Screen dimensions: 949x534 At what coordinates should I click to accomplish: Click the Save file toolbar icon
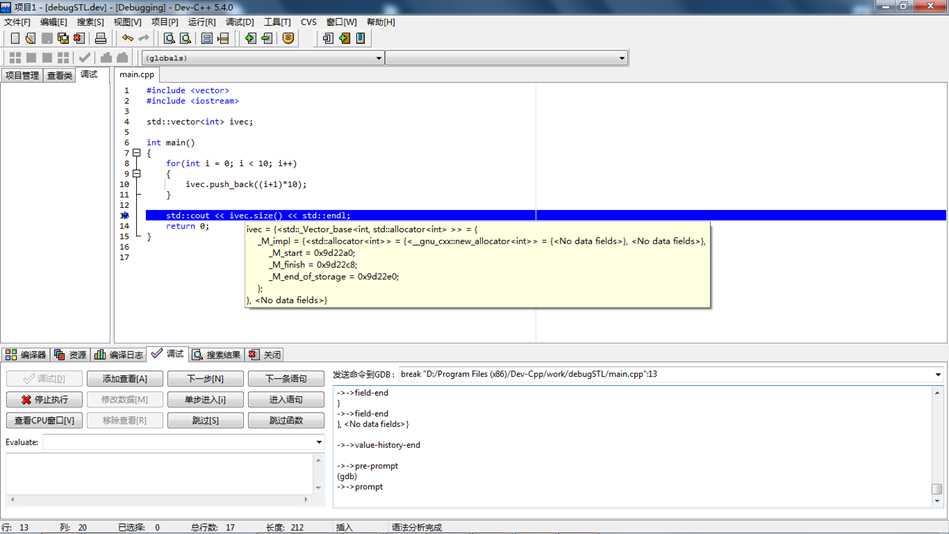[47, 38]
